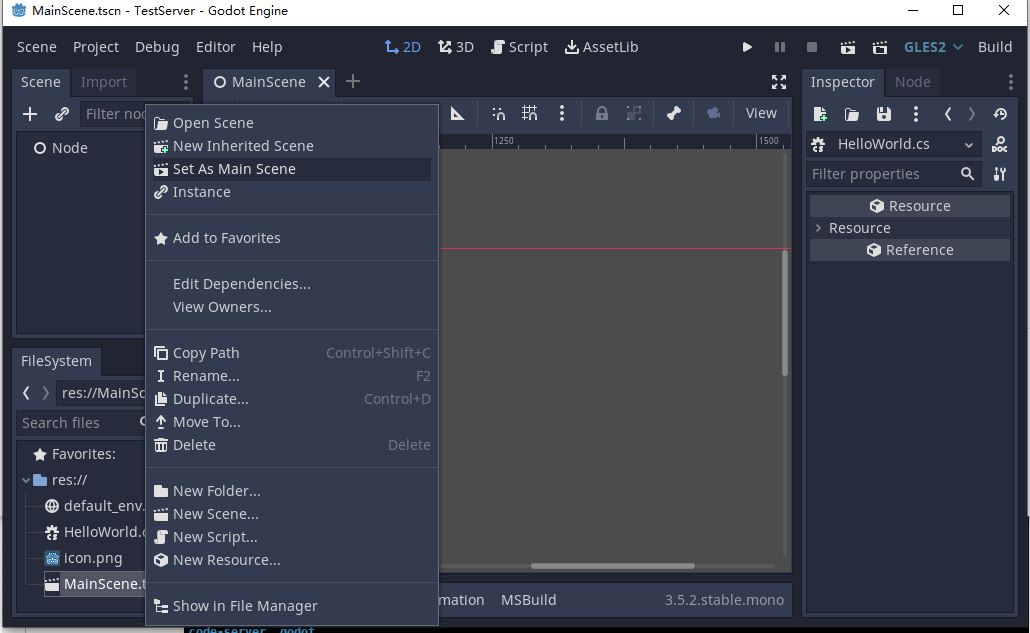Play the edited scene
Viewport: 1030px width, 633px height.
[847, 47]
